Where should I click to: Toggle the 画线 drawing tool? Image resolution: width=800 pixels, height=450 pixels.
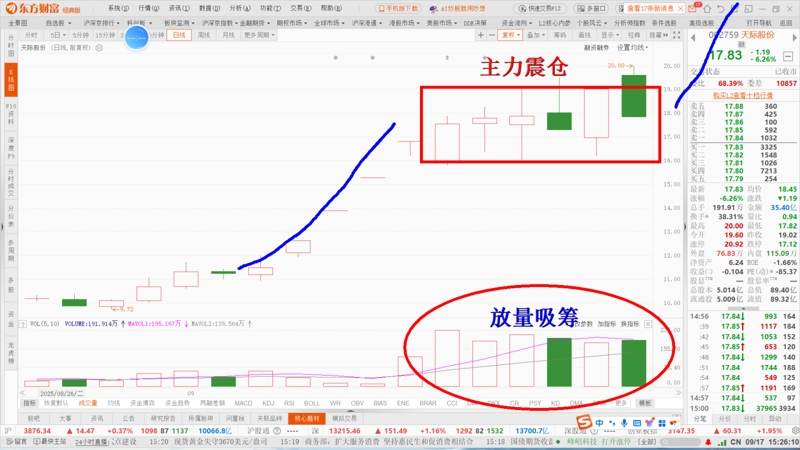(x=584, y=35)
